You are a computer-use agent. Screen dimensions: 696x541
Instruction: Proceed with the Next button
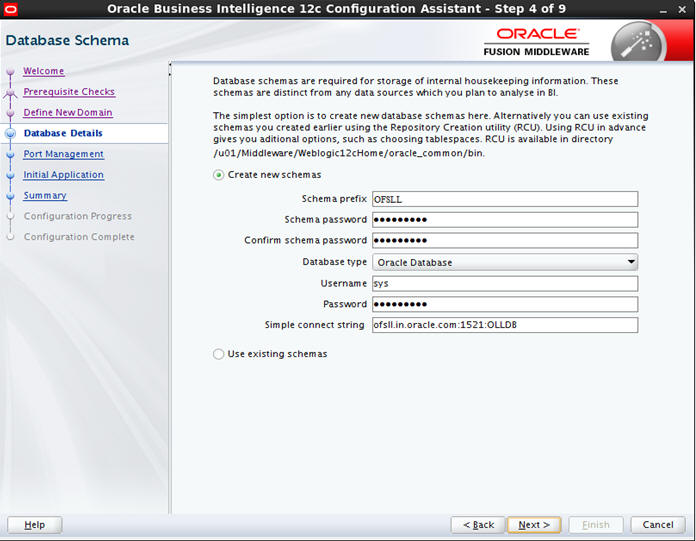pos(534,525)
